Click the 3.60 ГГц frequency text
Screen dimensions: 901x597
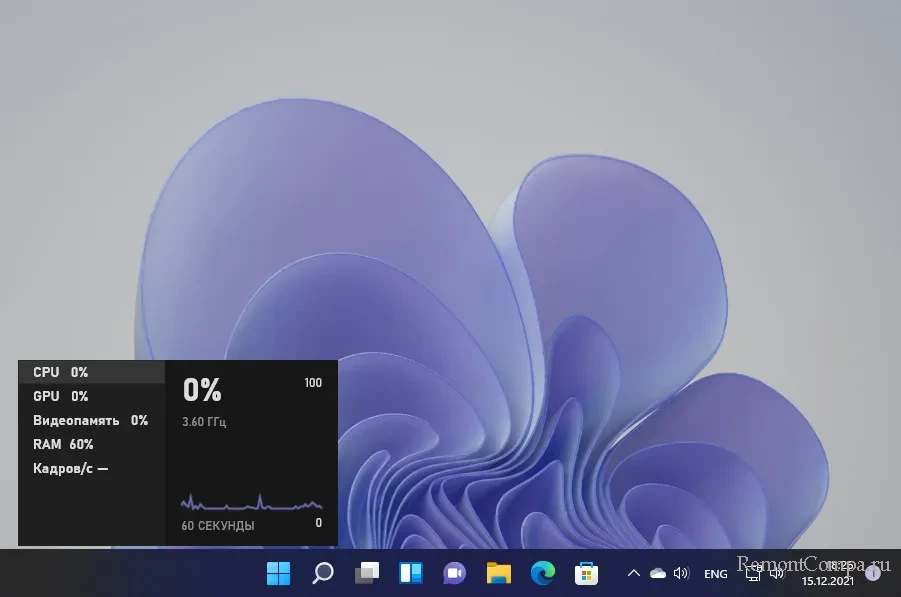(204, 422)
